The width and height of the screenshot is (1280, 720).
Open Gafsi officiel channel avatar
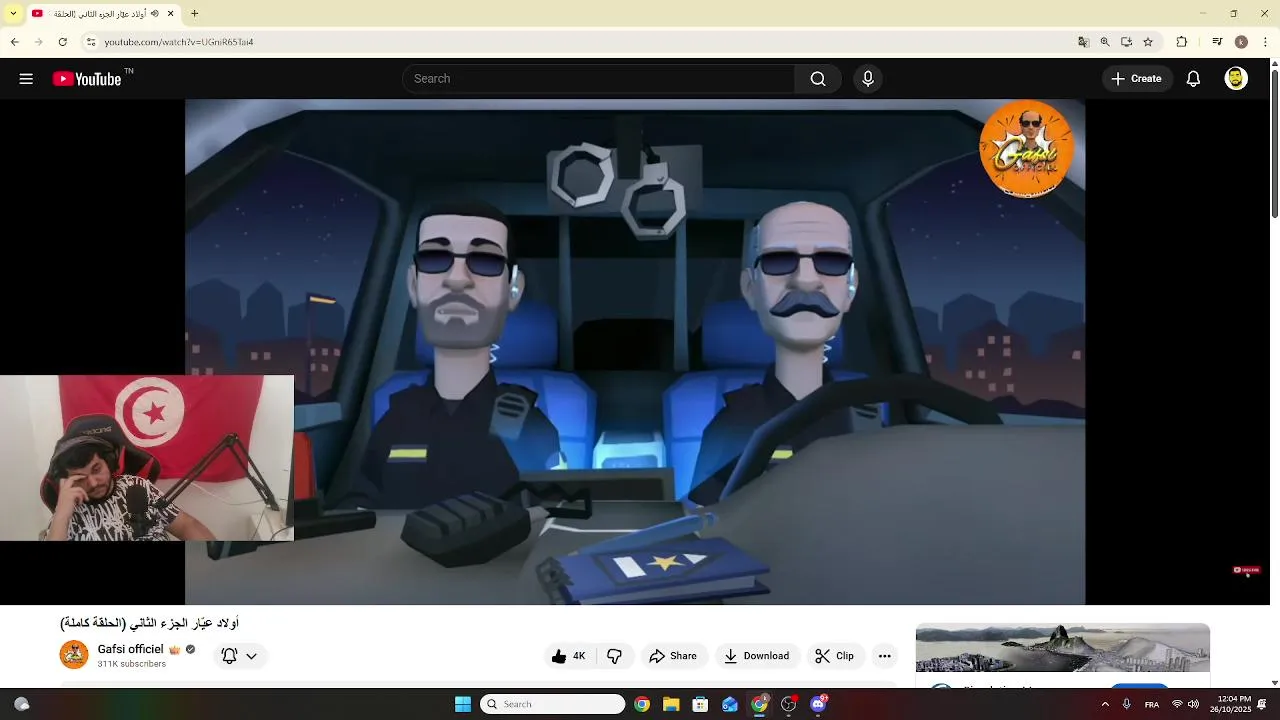[74, 655]
